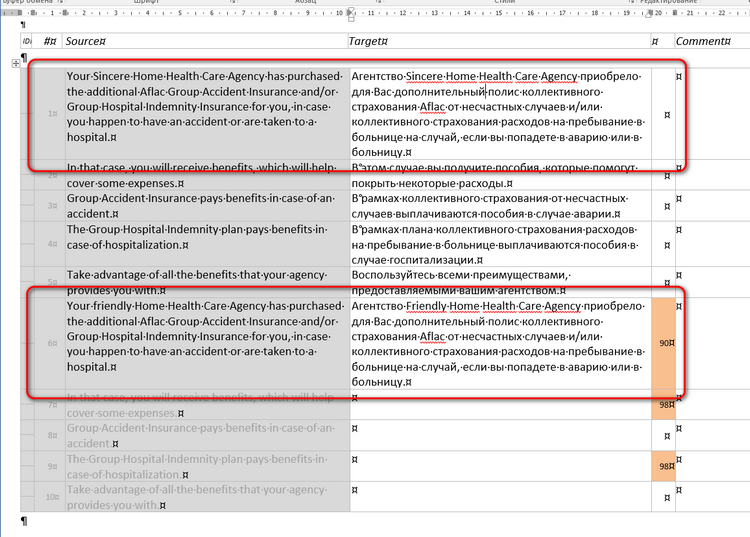
Task: Click segment number cell '6'
Action: click(49, 343)
